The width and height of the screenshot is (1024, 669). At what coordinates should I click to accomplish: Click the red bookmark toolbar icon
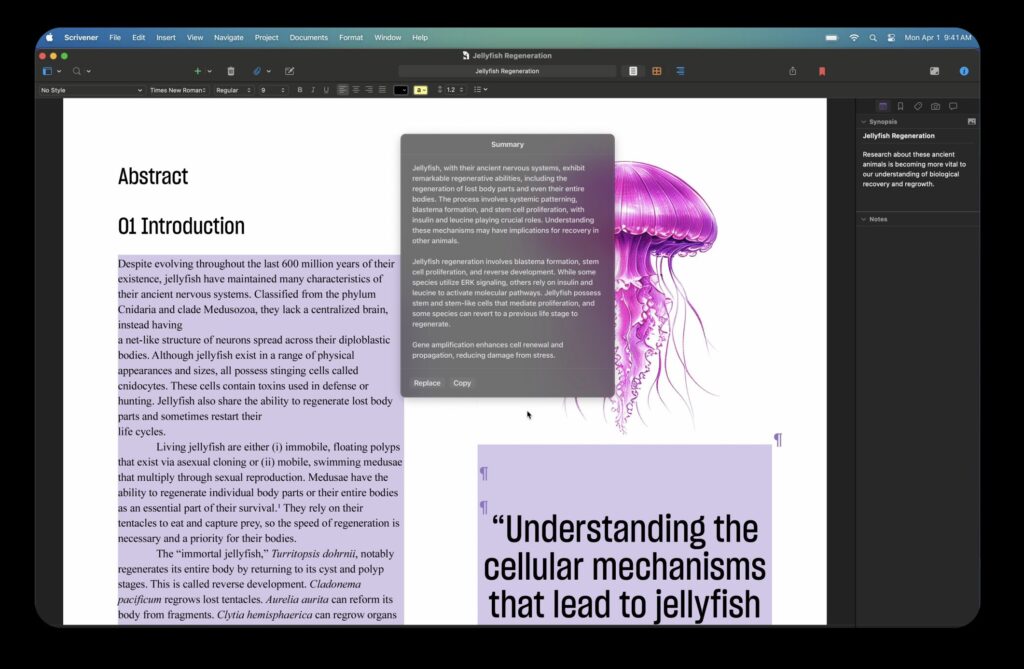point(822,71)
